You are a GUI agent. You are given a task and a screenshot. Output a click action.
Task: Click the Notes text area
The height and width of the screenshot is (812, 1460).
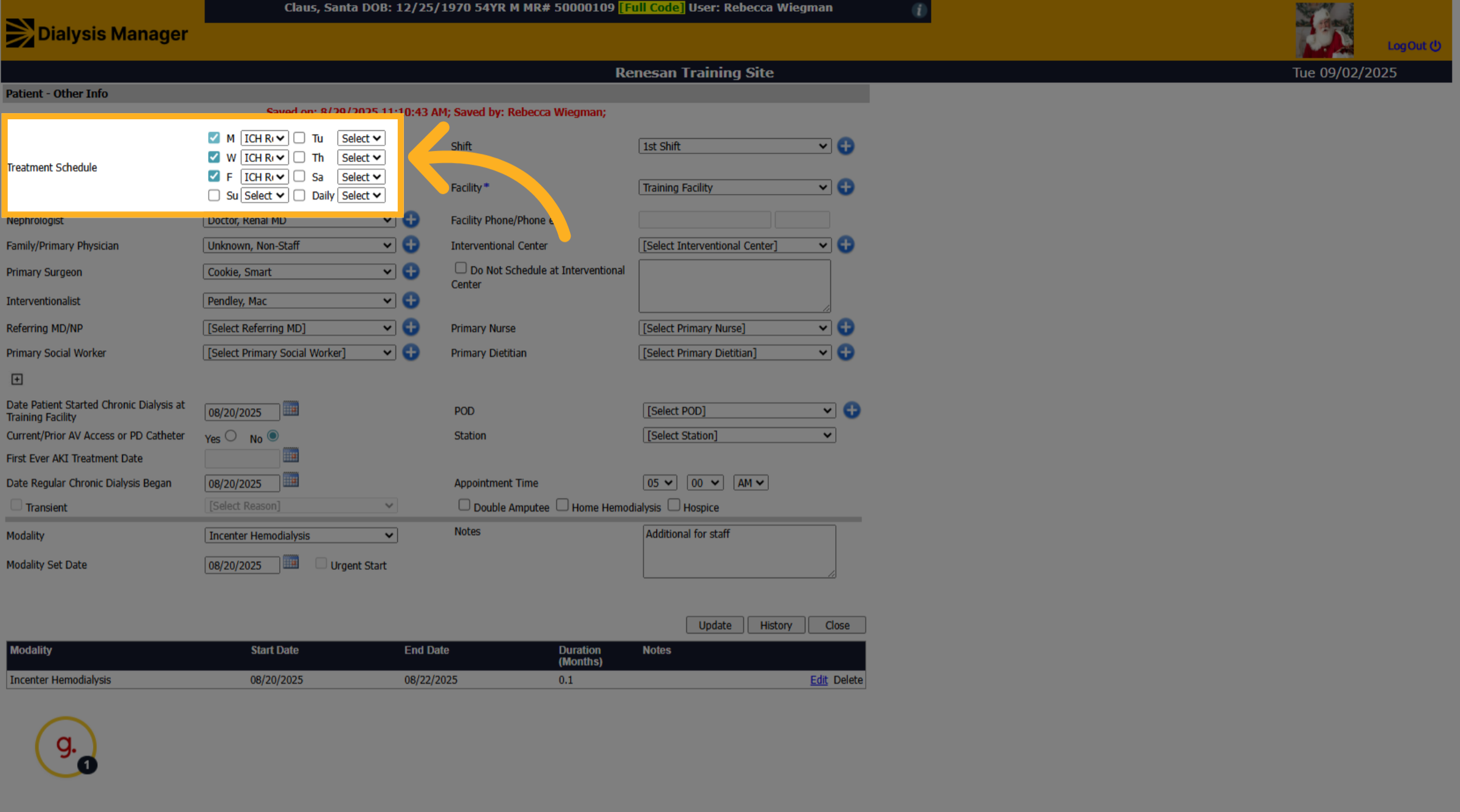(x=739, y=552)
